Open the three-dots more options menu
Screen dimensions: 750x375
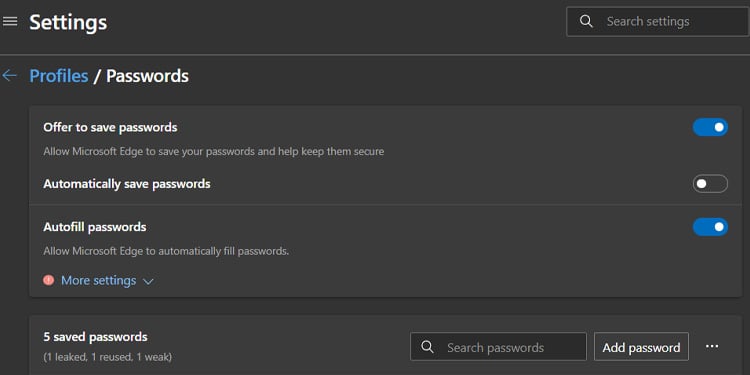point(712,346)
